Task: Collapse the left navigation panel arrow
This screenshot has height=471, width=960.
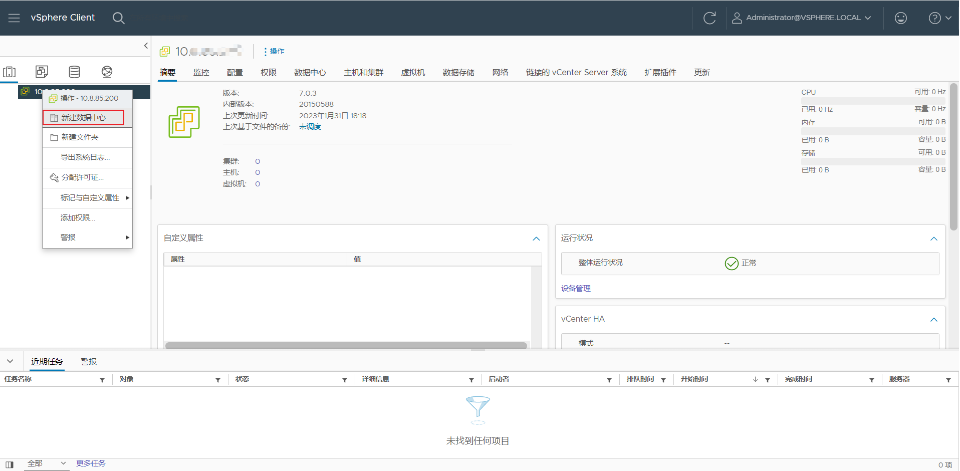Action: tap(146, 46)
